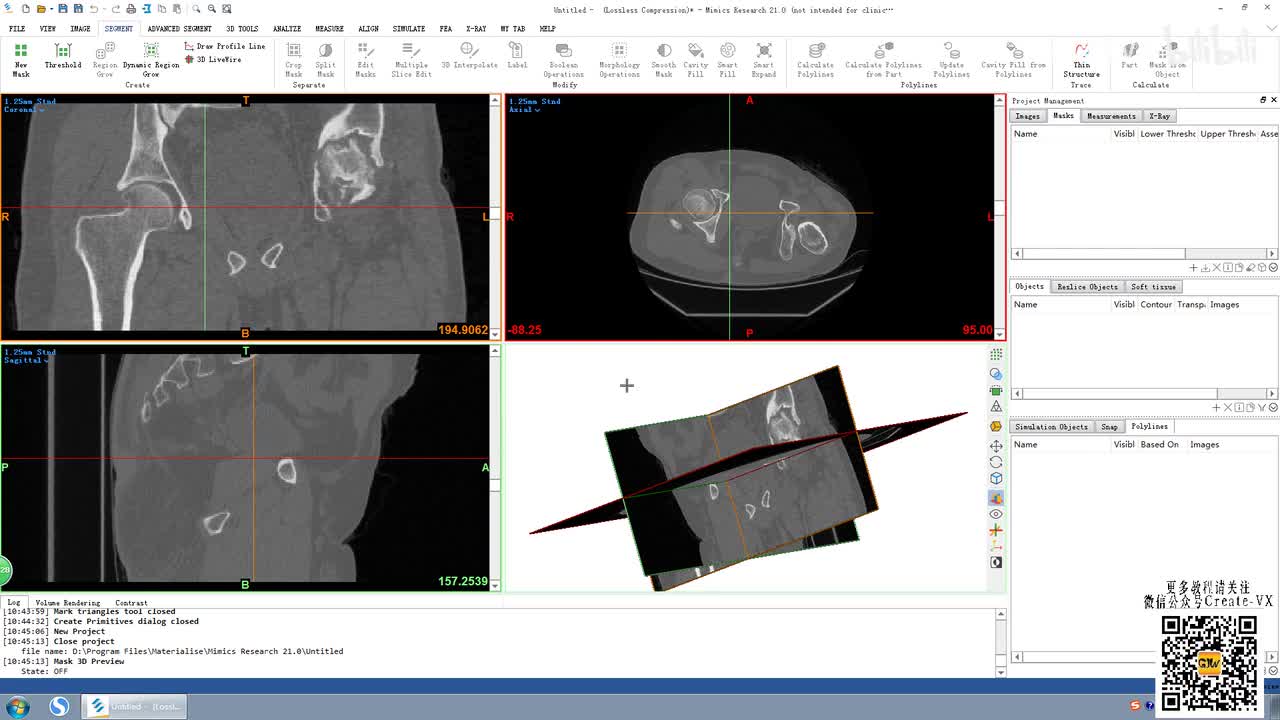Open Multiple Slice Edit
The height and width of the screenshot is (720, 1280).
[x=411, y=59]
